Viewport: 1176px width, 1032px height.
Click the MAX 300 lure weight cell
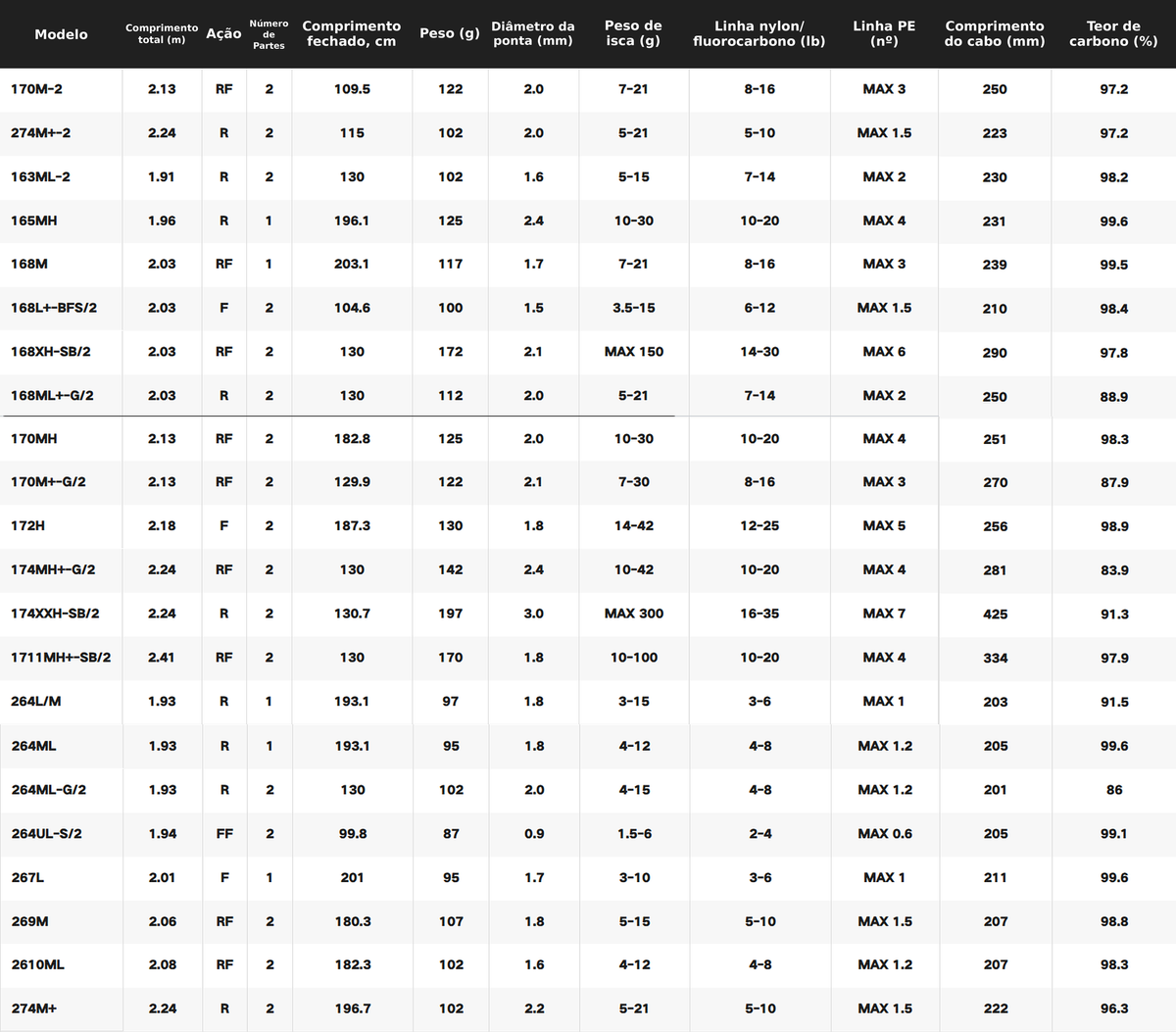pyautogui.click(x=634, y=614)
